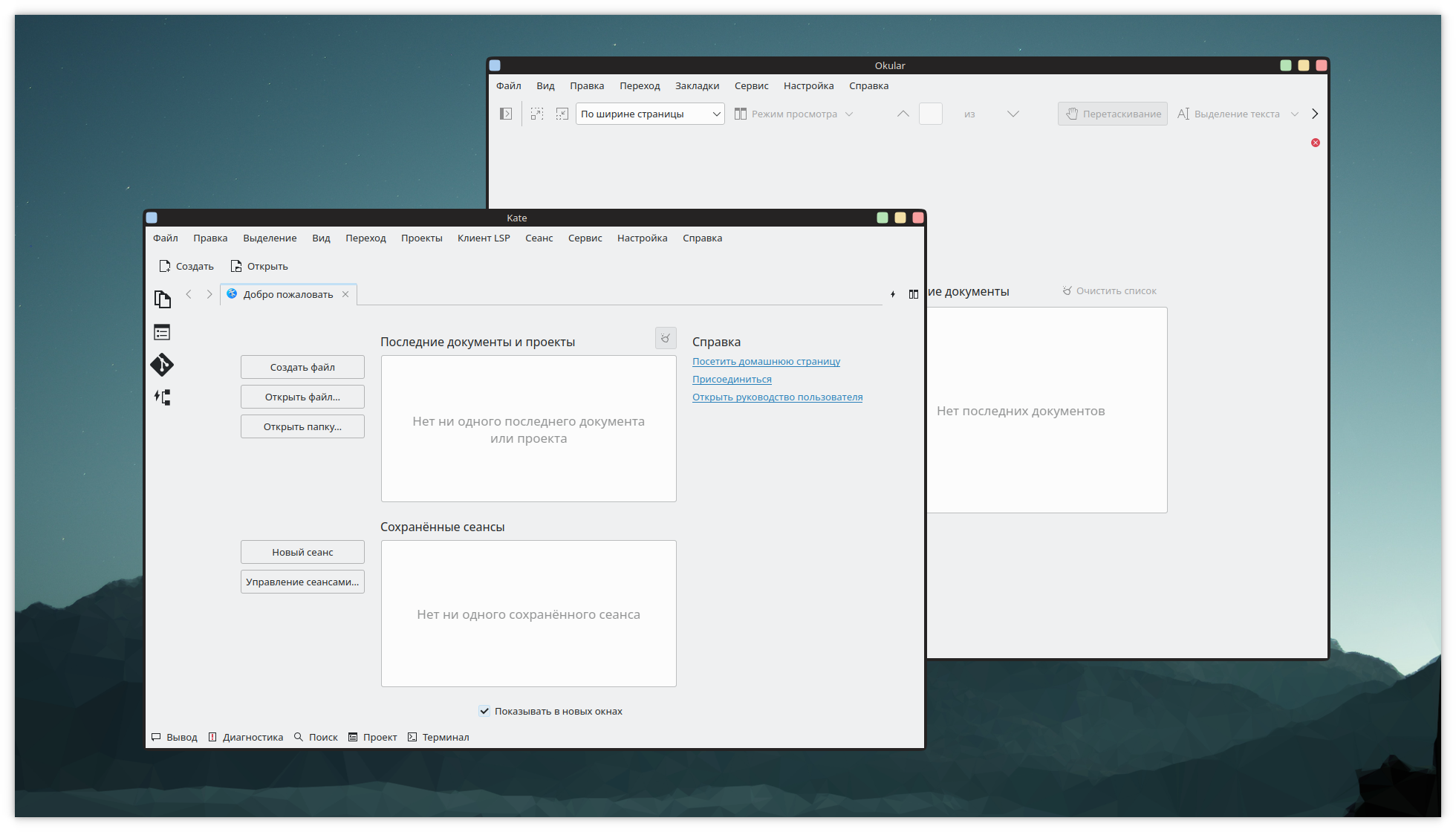Open Kate's 'Настройка' menu
Screen dimensions: 1456x832
[x=643, y=238]
